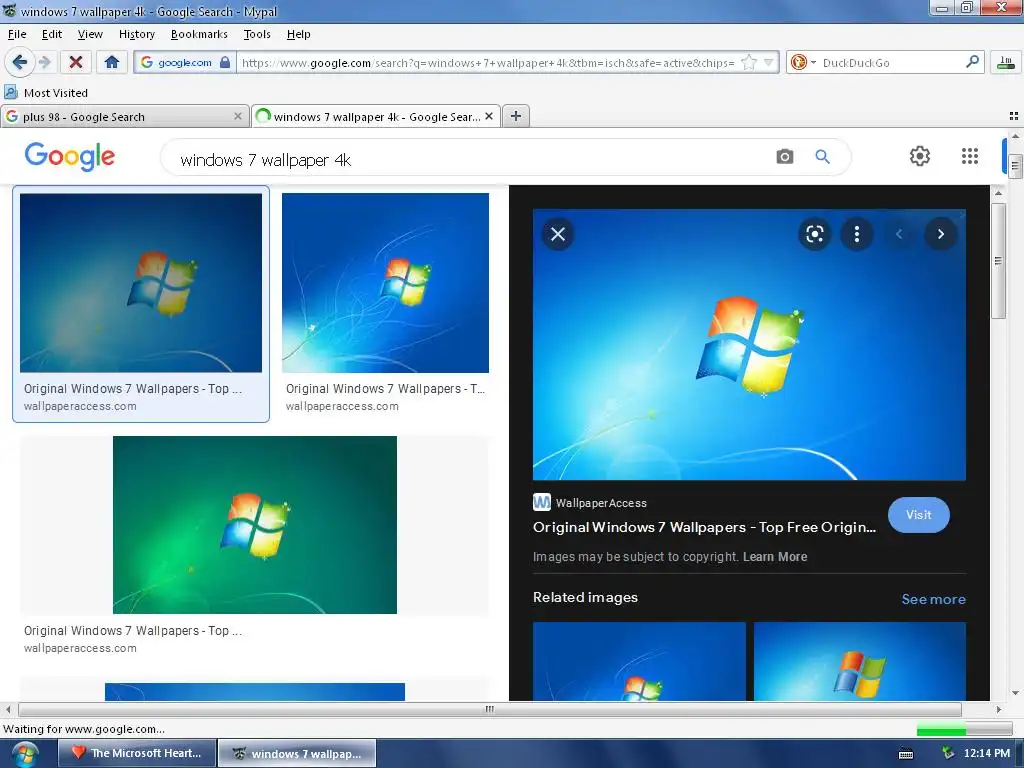Close the plus 98 Google Search tab
This screenshot has height=768, width=1024.
coord(238,116)
